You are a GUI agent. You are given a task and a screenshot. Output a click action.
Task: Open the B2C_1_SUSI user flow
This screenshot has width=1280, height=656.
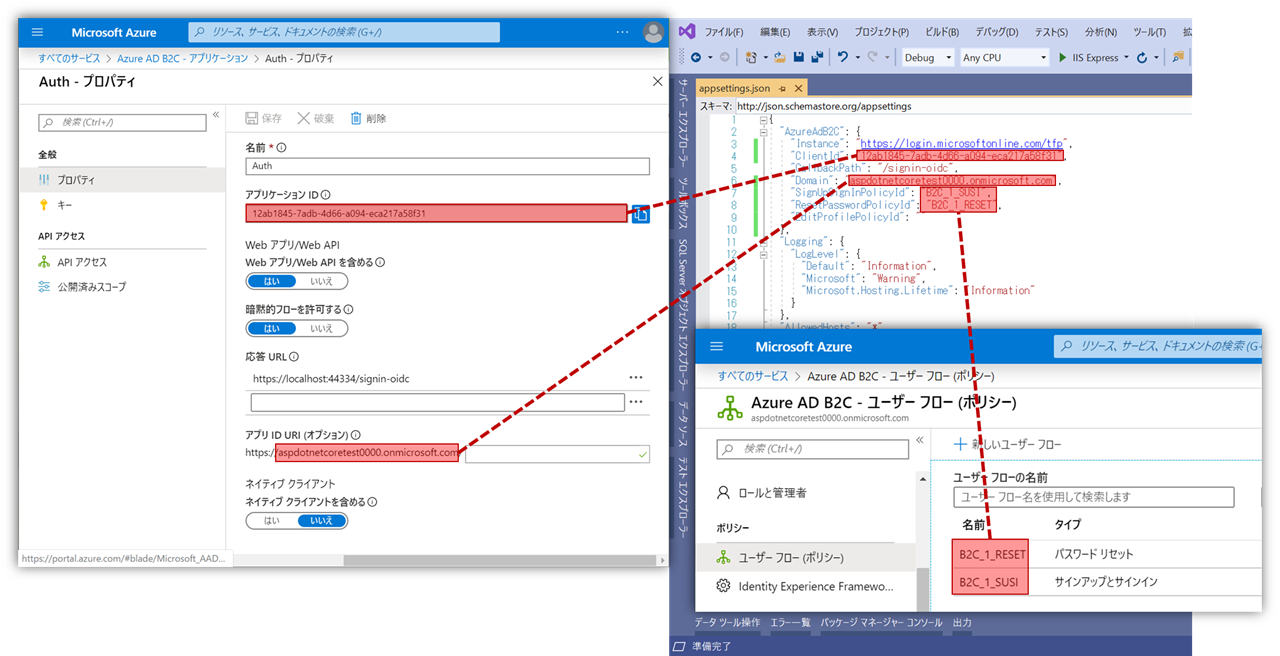coord(988,582)
